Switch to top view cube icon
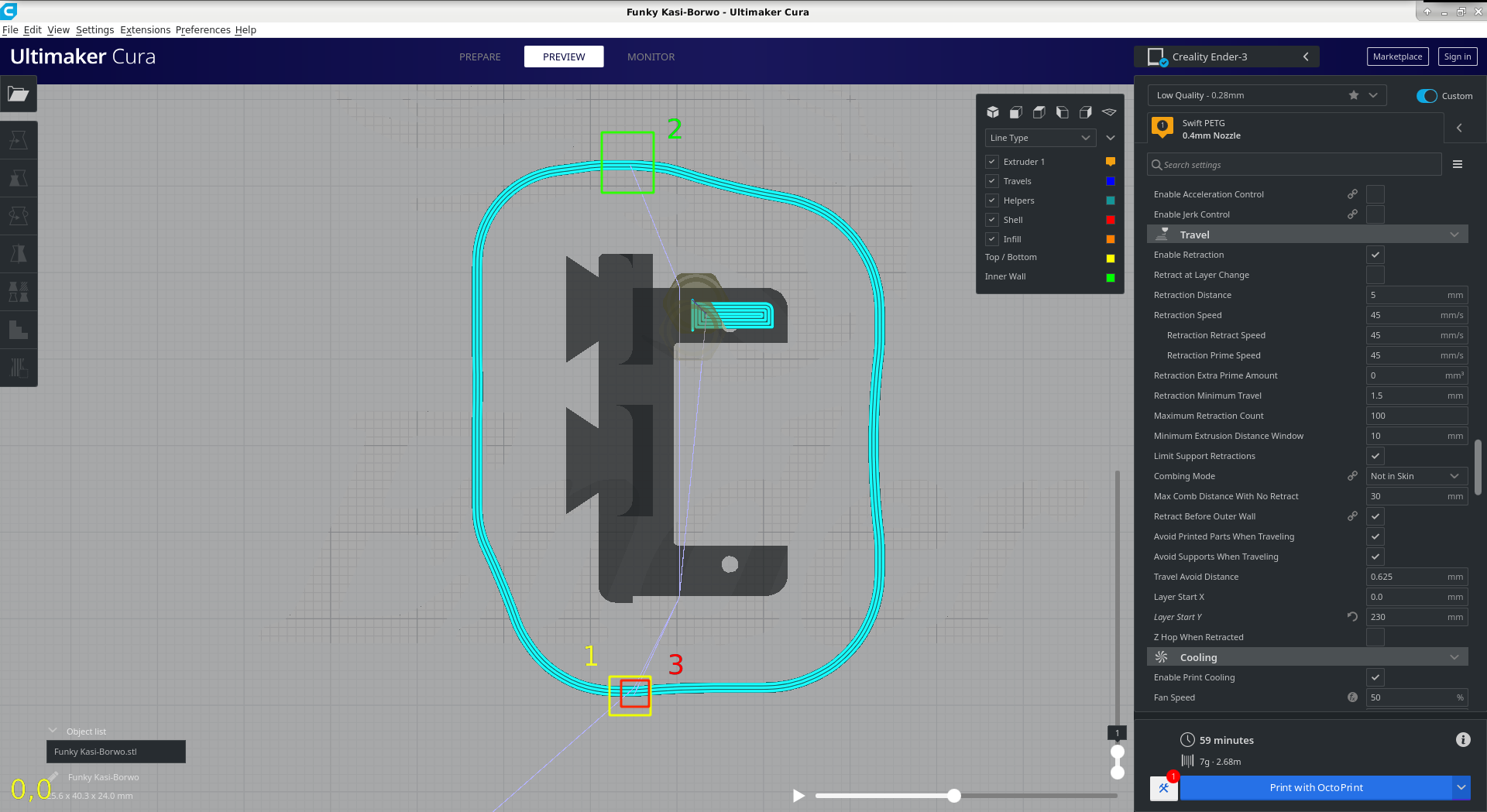The image size is (1487, 812). [x=1039, y=112]
